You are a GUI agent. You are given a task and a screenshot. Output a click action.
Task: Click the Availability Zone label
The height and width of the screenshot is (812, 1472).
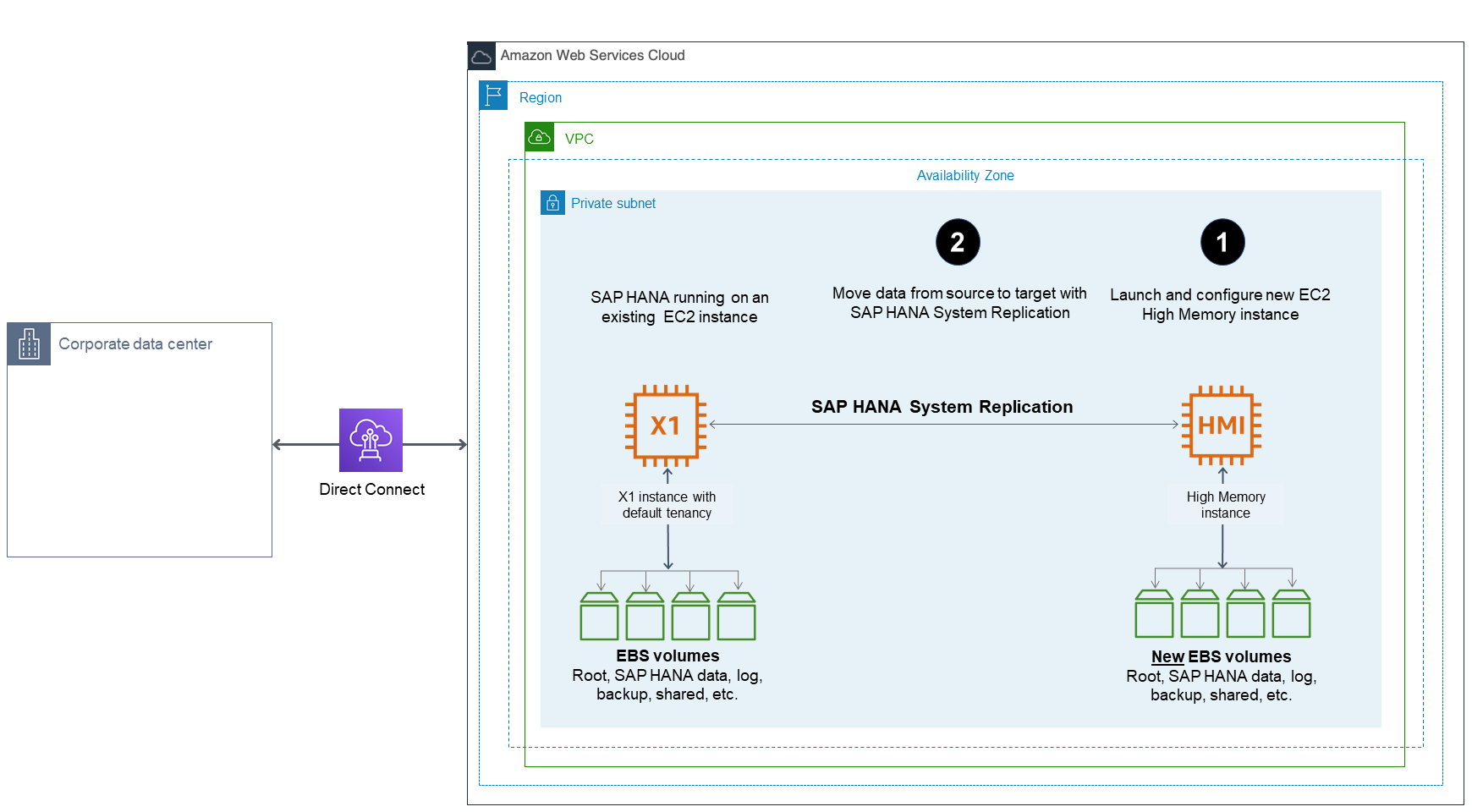[x=965, y=175]
